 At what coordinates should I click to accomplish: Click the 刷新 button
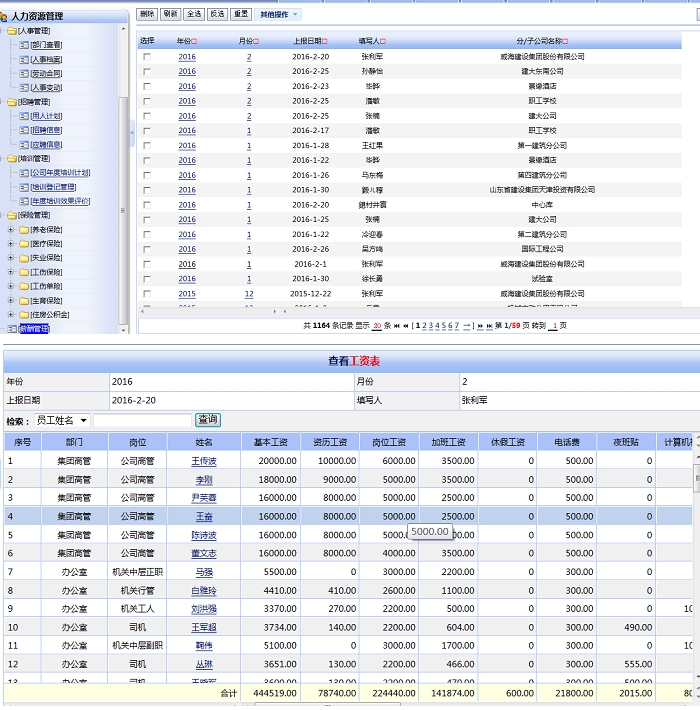(x=170, y=14)
